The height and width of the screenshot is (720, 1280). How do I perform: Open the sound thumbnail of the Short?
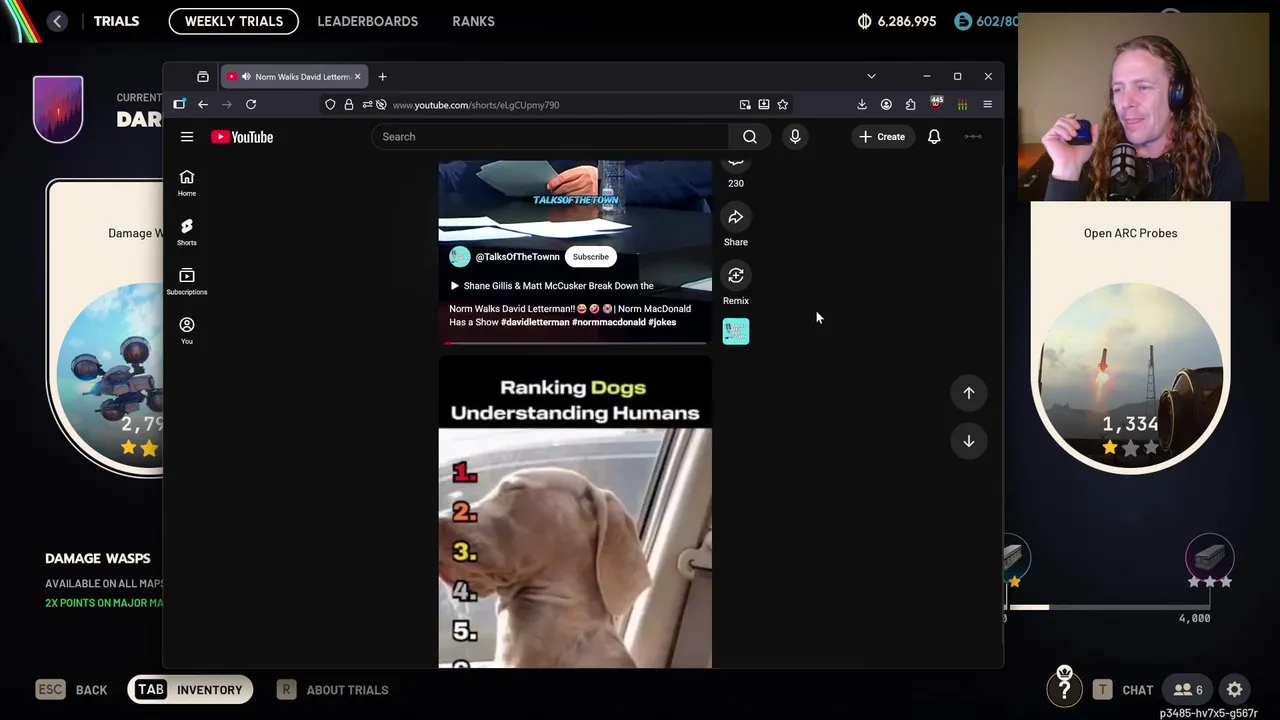(736, 332)
